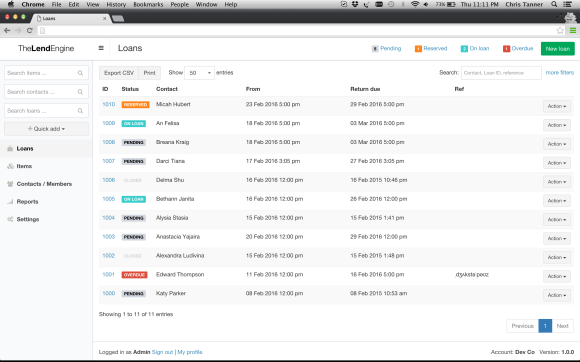This screenshot has height=362, width=580.
Task: Click the search icon in Search loans field
Action: coord(80,111)
